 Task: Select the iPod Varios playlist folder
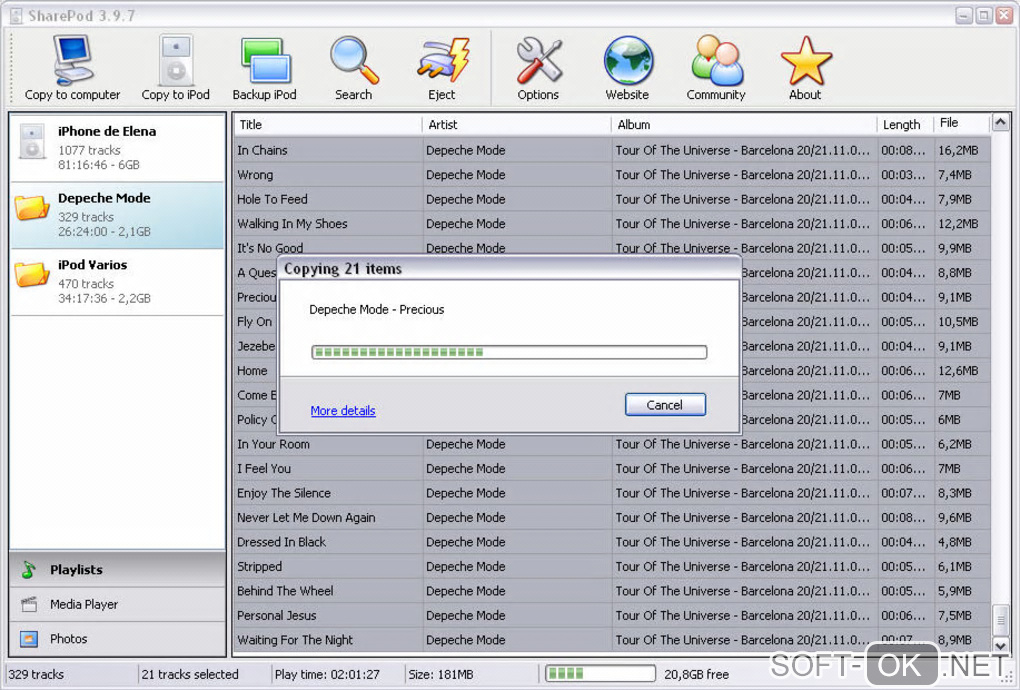pyautogui.click(x=117, y=282)
